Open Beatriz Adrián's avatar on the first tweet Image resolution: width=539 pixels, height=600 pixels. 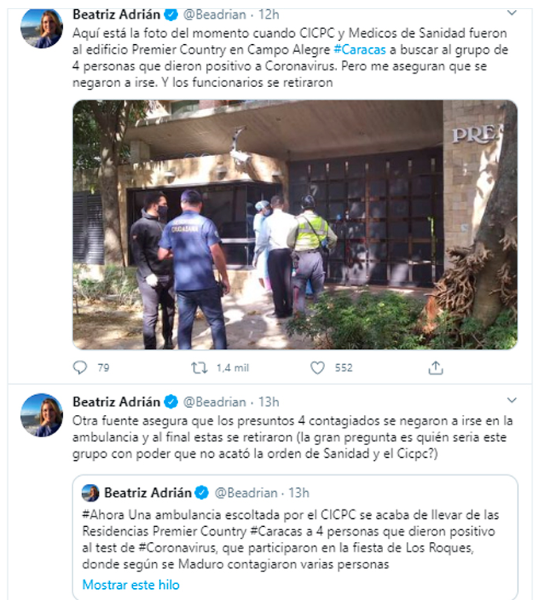tap(41, 28)
